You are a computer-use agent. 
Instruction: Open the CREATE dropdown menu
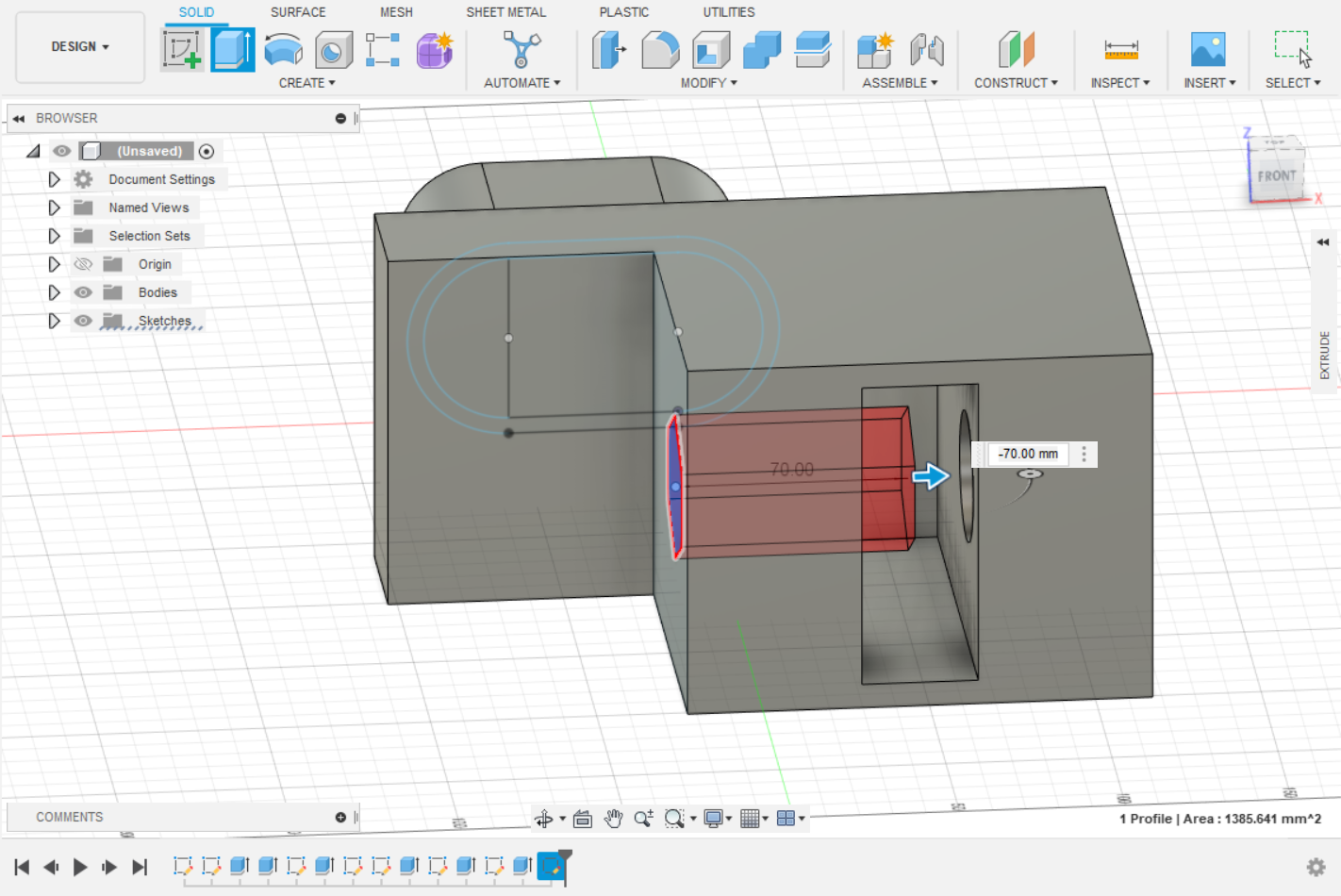[x=307, y=83]
